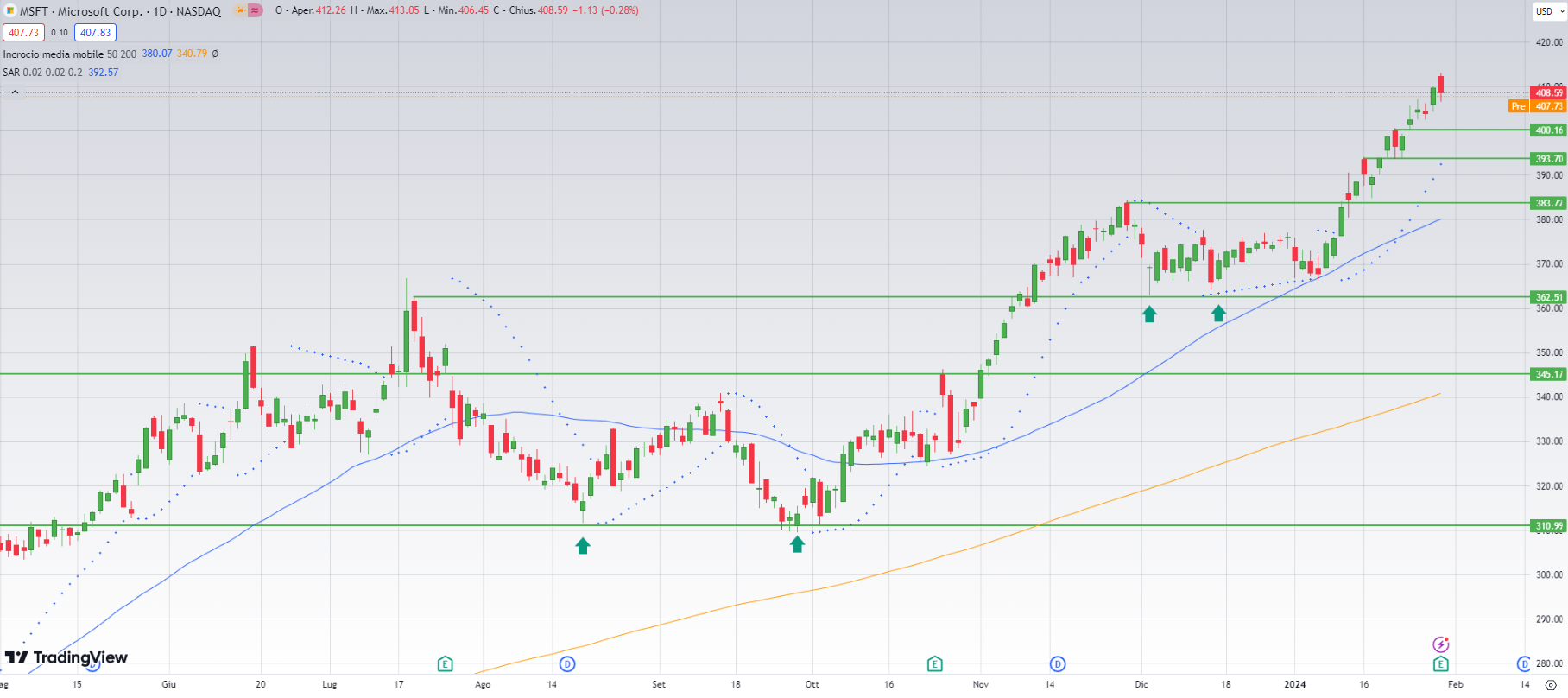Open the dividend marker at 14 Nov
Image resolution: width=1568 pixels, height=698 pixels.
pyautogui.click(x=1058, y=663)
